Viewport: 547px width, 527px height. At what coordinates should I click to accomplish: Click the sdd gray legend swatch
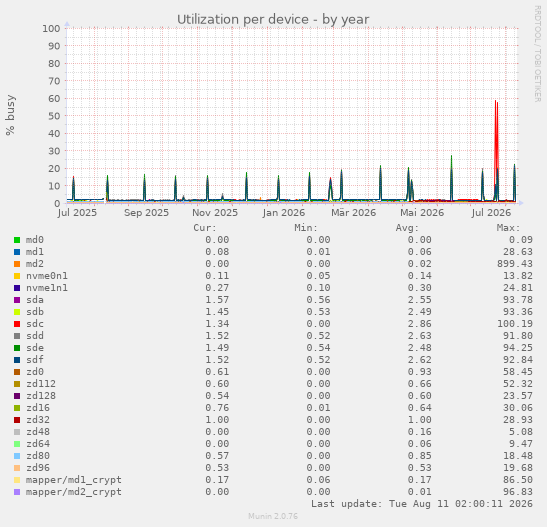(x=17, y=336)
